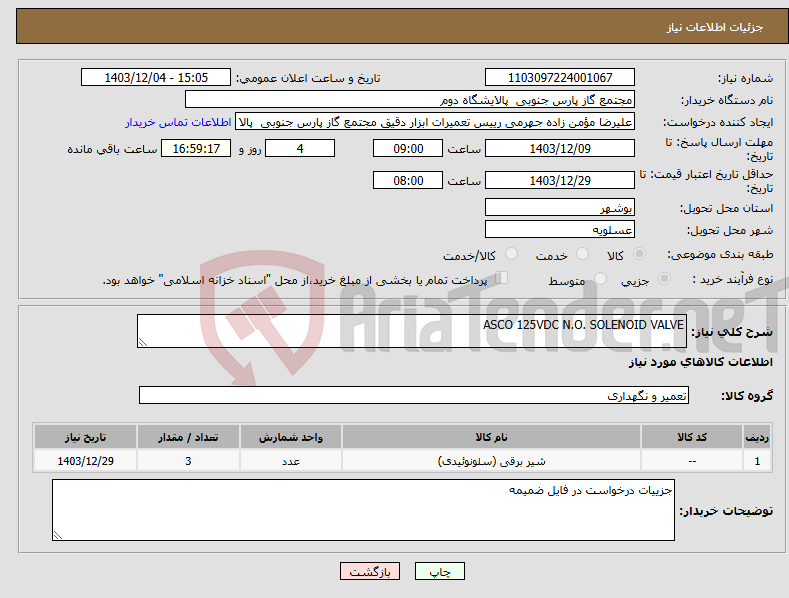Image resolution: width=789 pixels, height=598 pixels.
Task: Open buyer contact info link اطلاعات تماس خریدار
Action: point(178,122)
